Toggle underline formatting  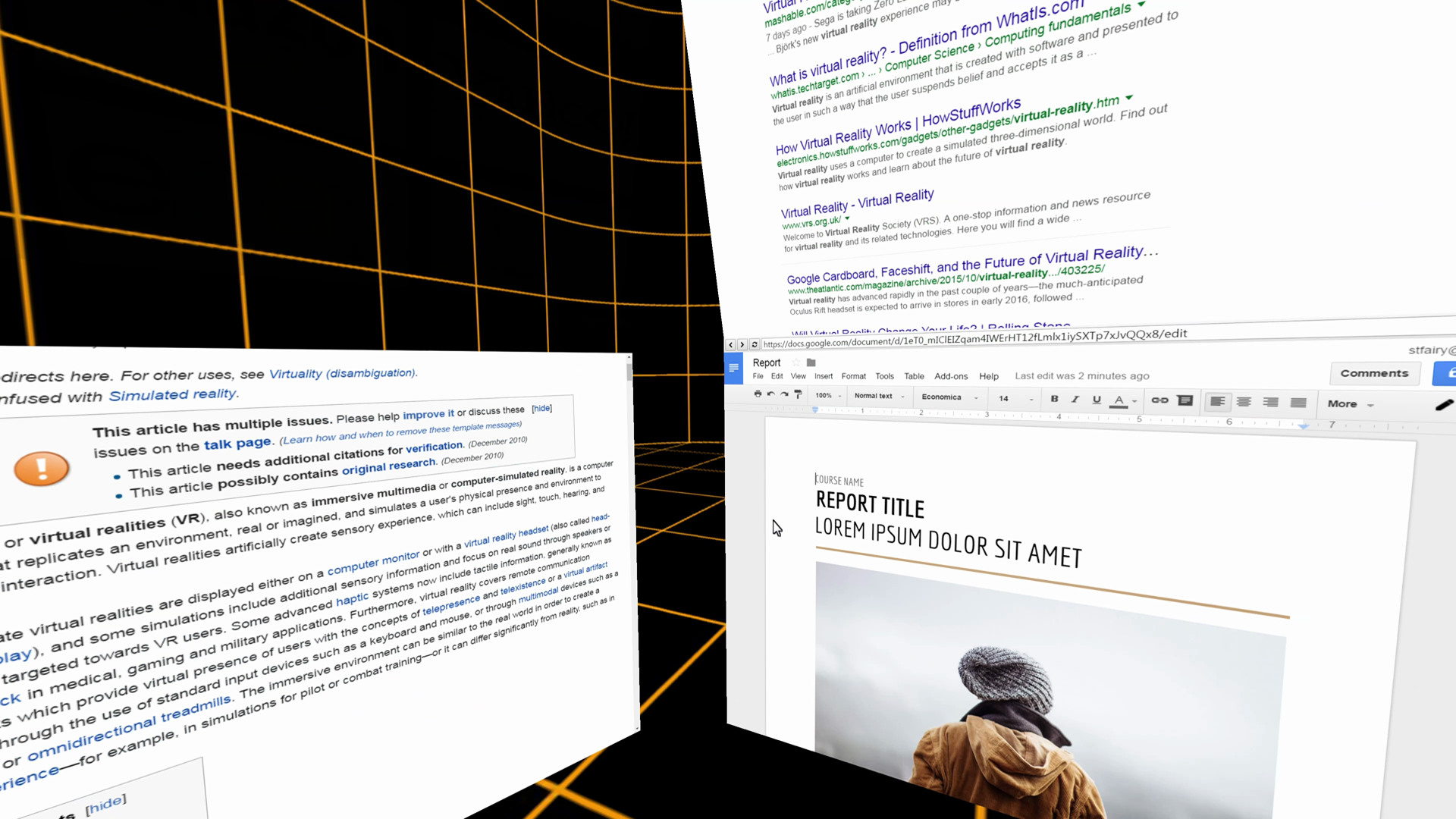click(x=1096, y=400)
